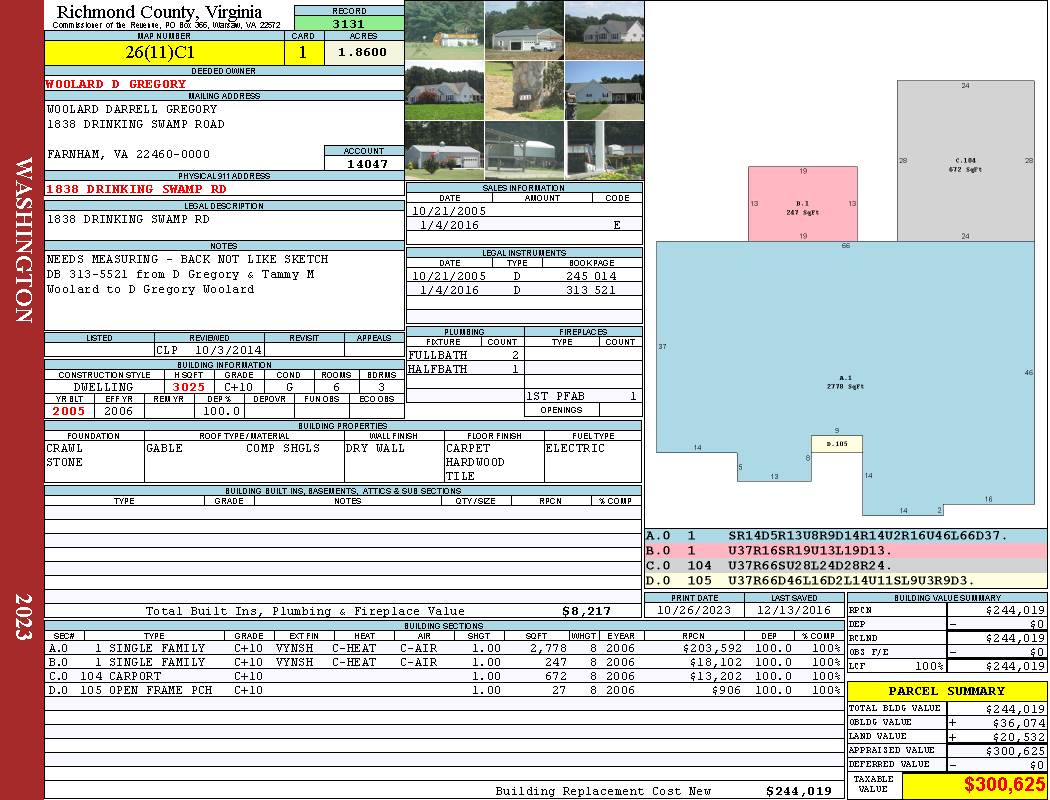
Task: Click the H SQFT value 3025
Action: pyautogui.click(x=189, y=387)
